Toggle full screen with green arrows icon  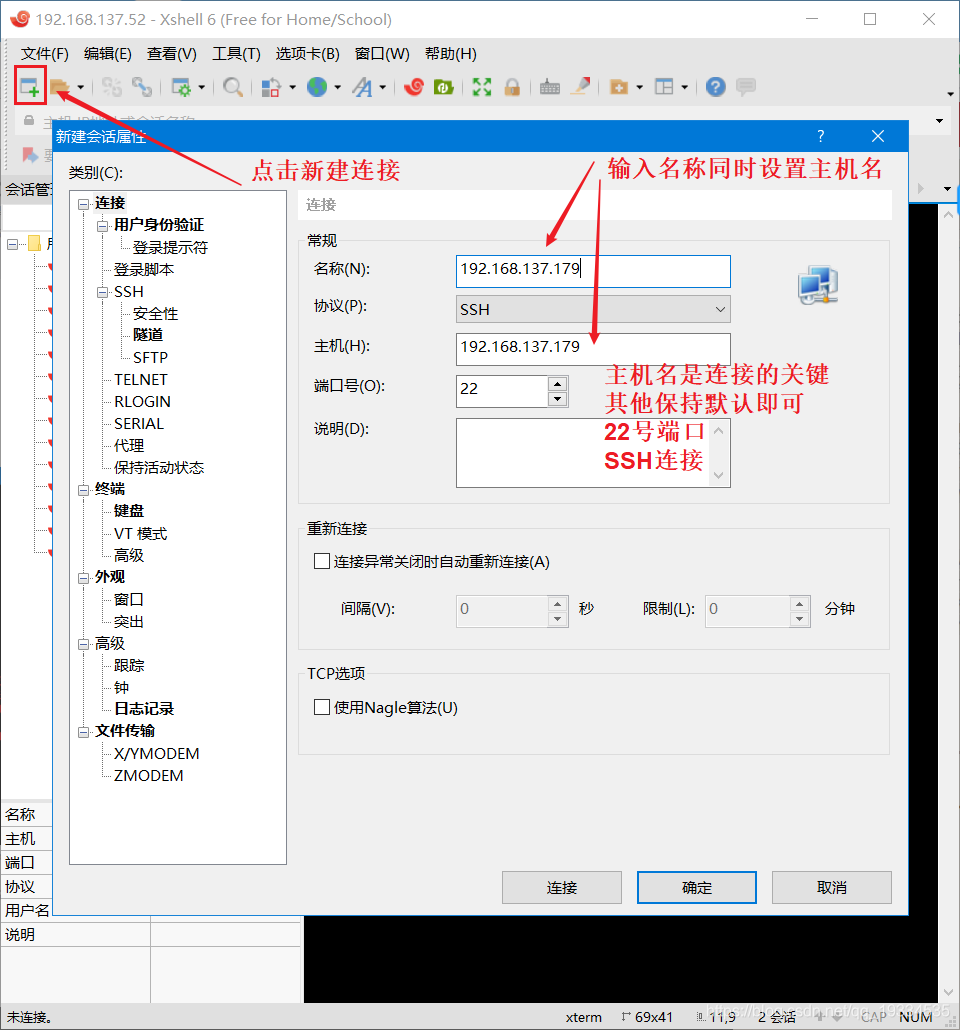click(482, 87)
